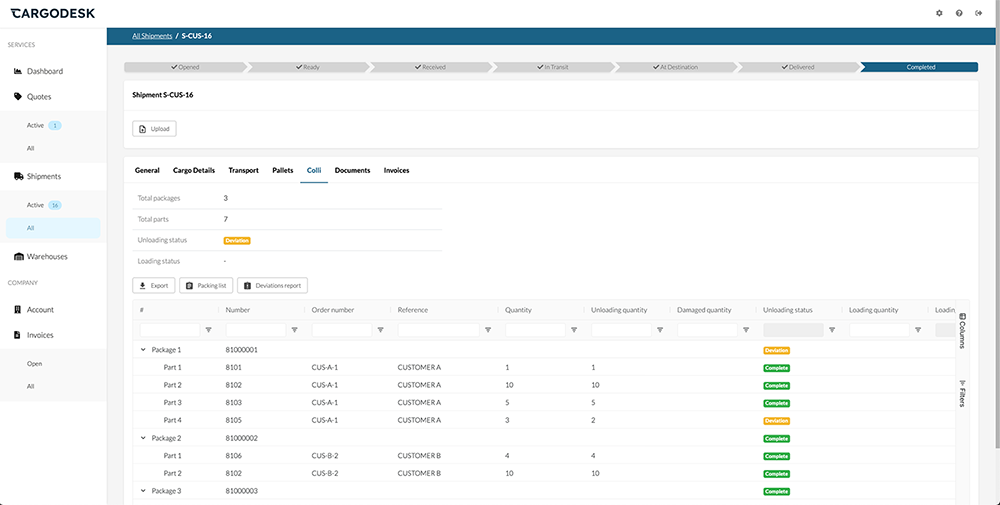
Task: Click the 8105 number cell
Action: tap(233, 420)
